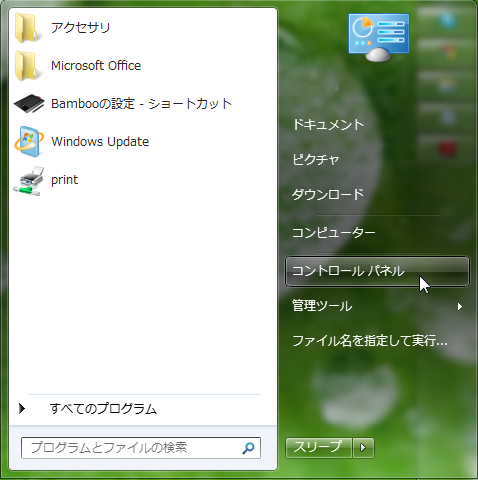The image size is (478, 480).
Task: Show すべてのプログラム list
Action: (x=103, y=409)
